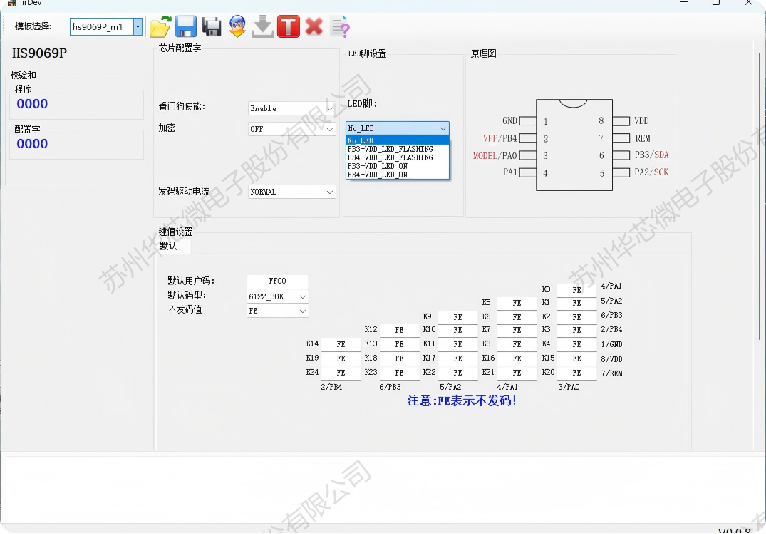Click the config word checksum 0000

pos(32,144)
